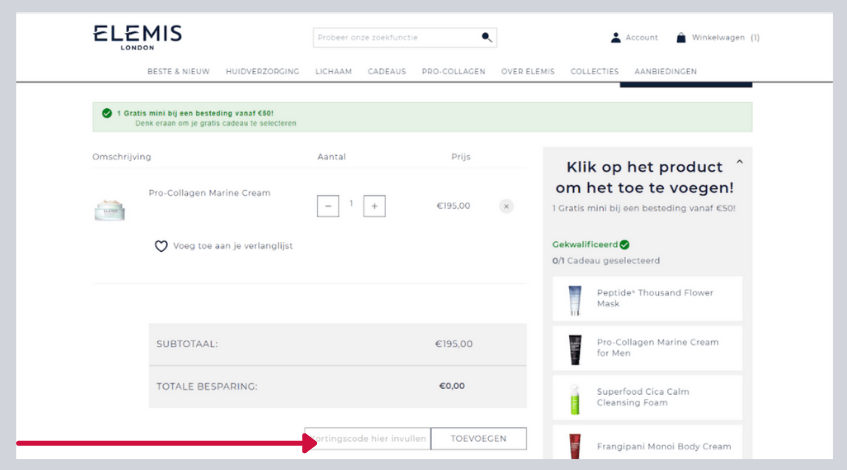Click the 'Gekwalificeerd' label

[x=585, y=245]
